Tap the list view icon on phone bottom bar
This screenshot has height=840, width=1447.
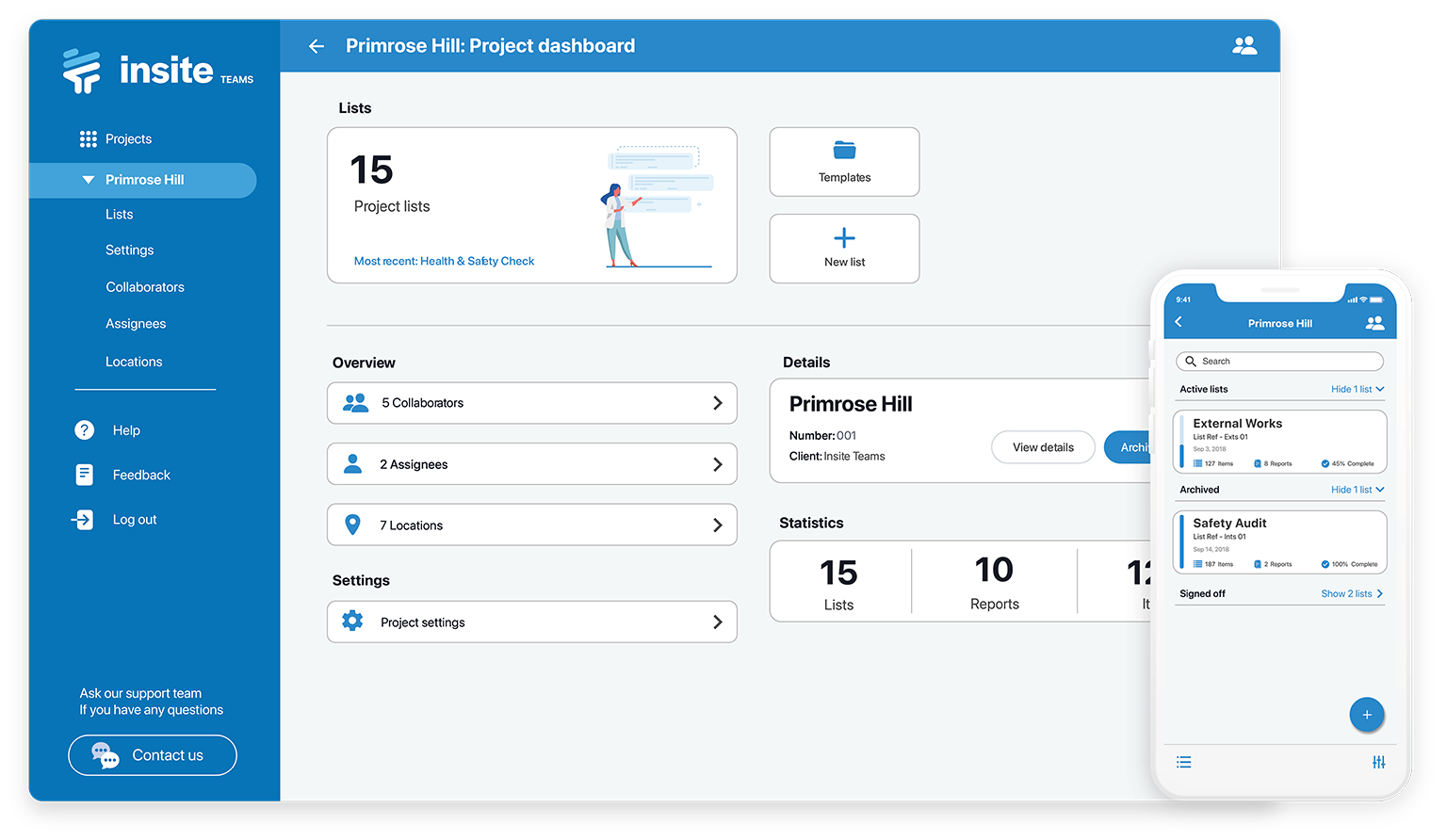coord(1184,762)
